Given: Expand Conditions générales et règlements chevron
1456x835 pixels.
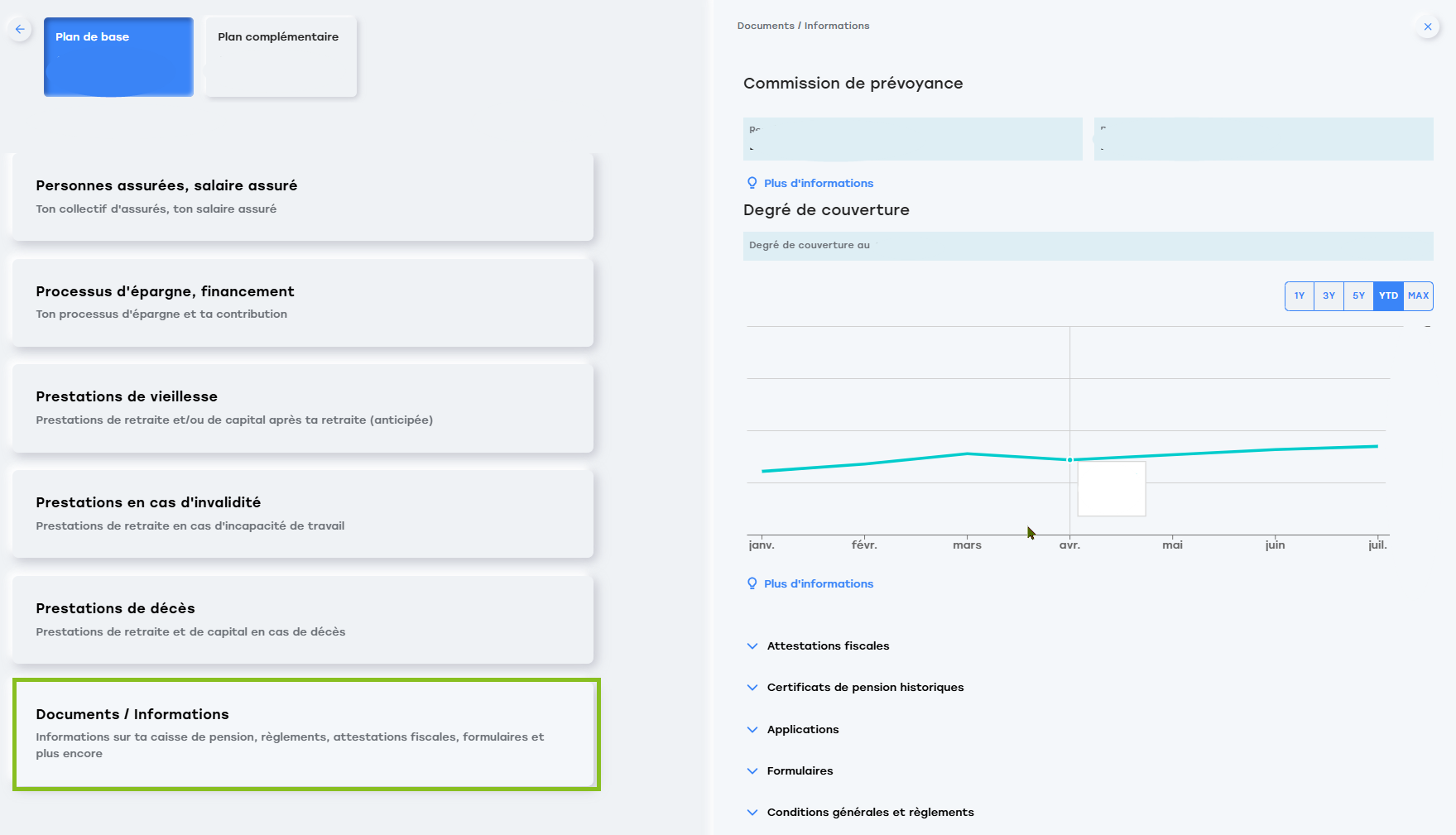Looking at the screenshot, I should click(752, 813).
